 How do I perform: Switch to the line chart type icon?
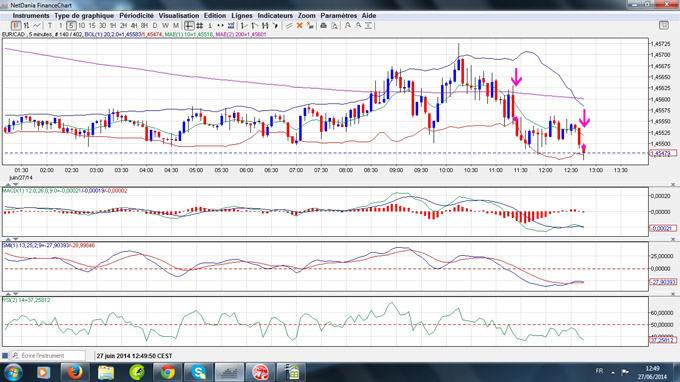click(37, 26)
